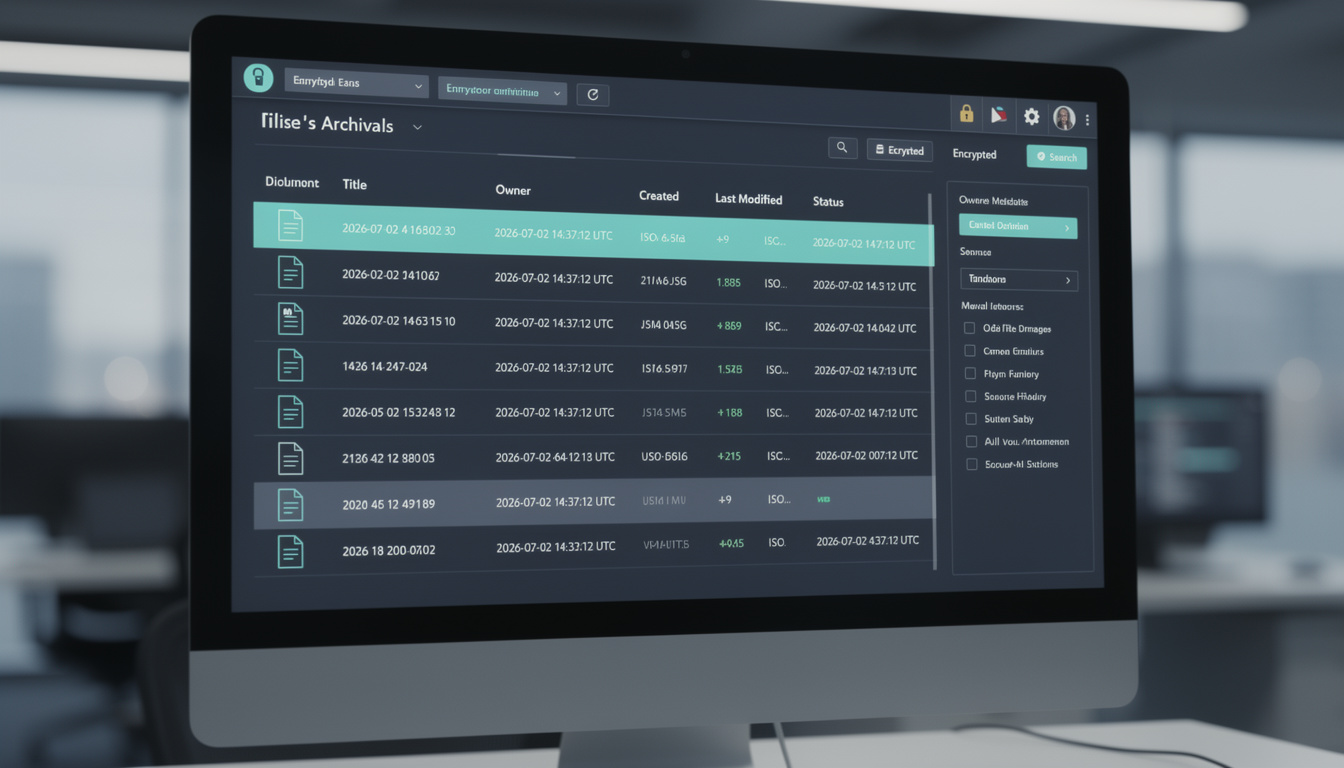Image resolution: width=1344 pixels, height=768 pixels.
Task: Click the gold padlock icon
Action: pos(966,114)
